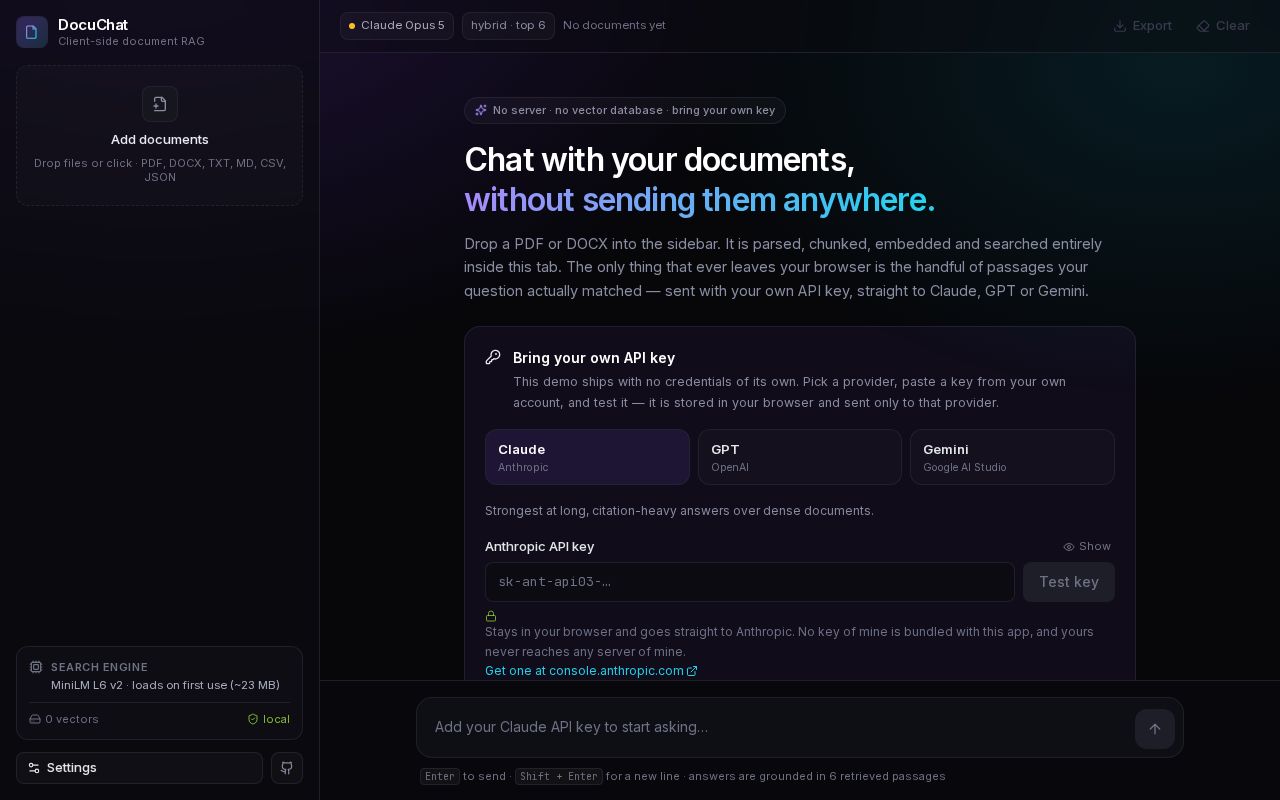The image size is (1280, 800).
Task: Click the send arrow button
Action: coord(1155,729)
